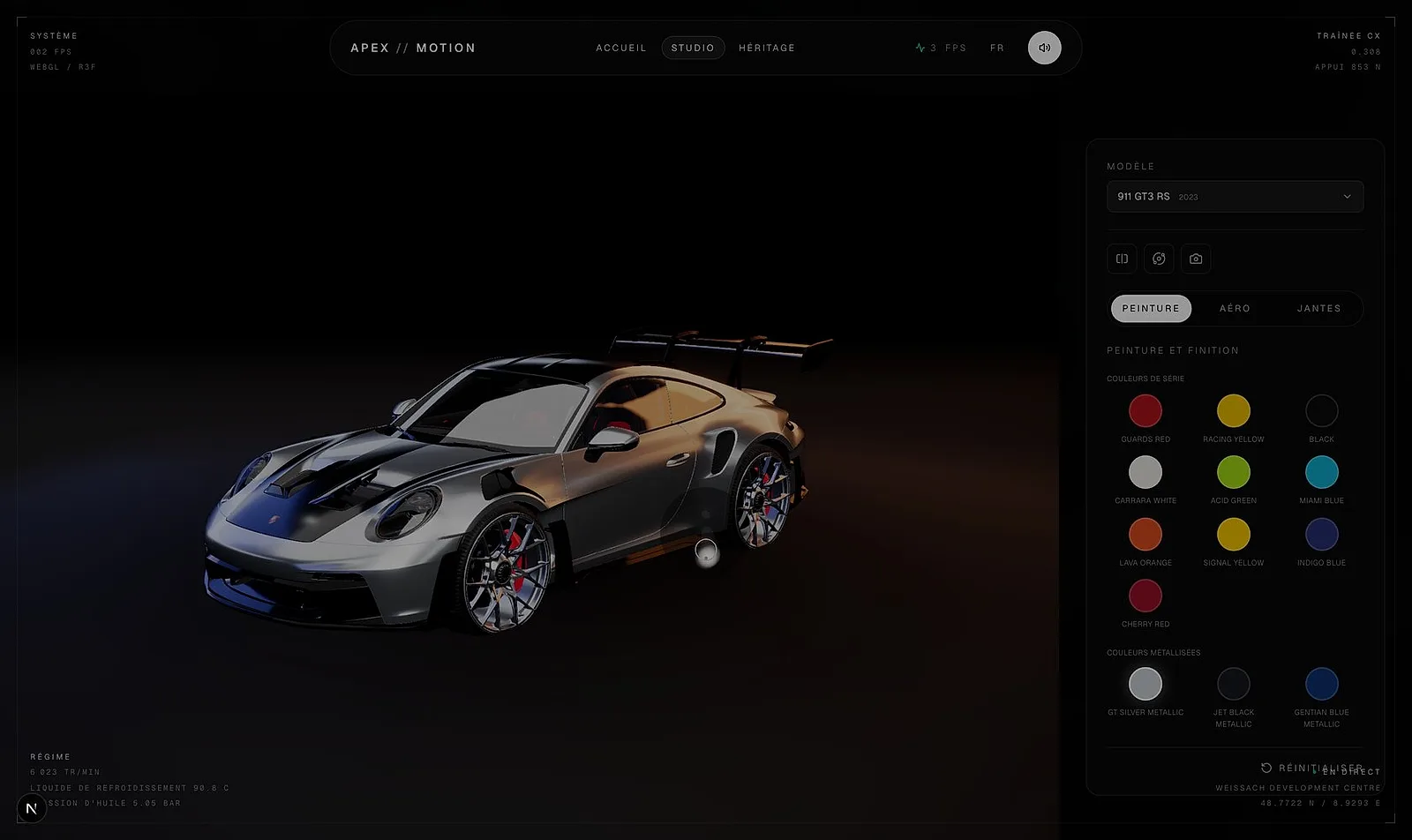
Task: Click the "LIQUIDE DE REFROIDISSEMENT 90.8 C" readout
Action: (130, 788)
